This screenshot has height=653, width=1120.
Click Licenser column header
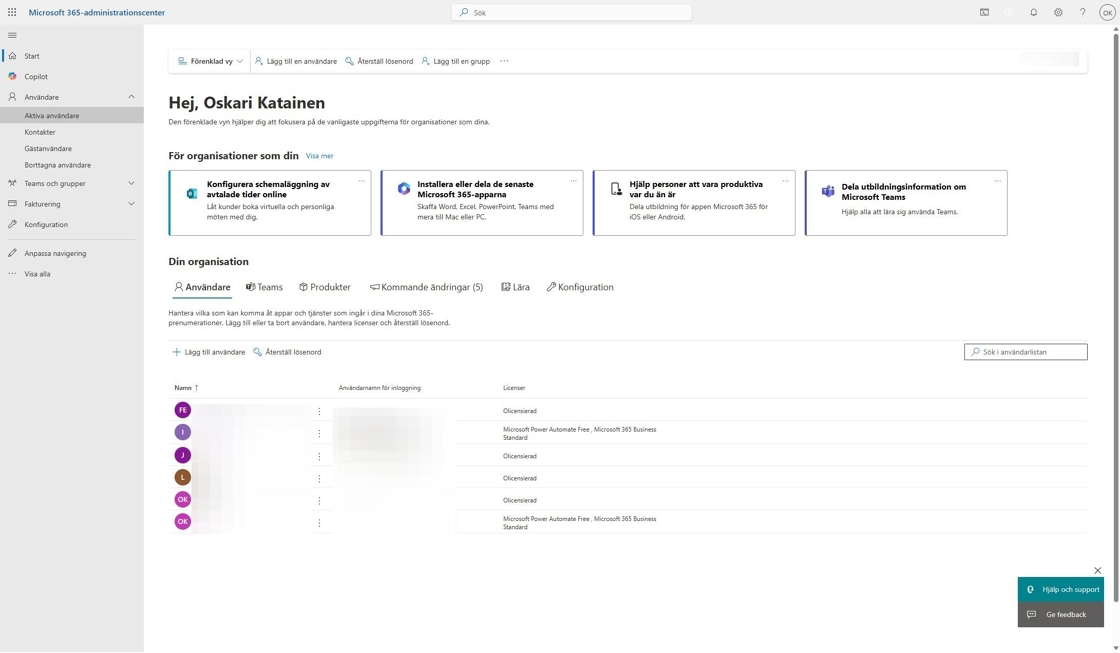[x=514, y=388]
